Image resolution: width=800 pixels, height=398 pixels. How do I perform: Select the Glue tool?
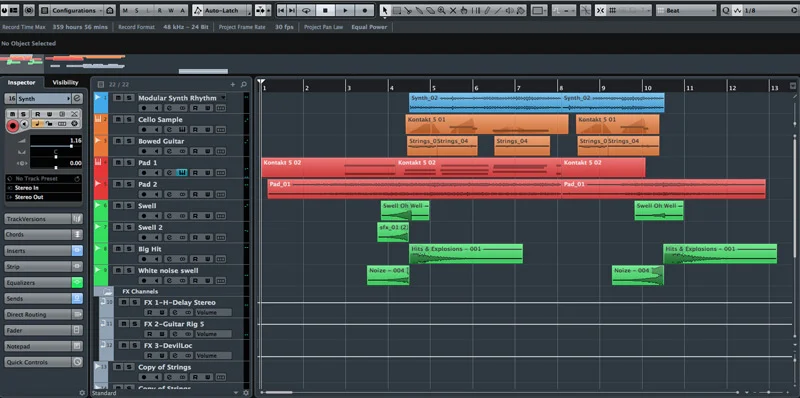tap(418, 10)
